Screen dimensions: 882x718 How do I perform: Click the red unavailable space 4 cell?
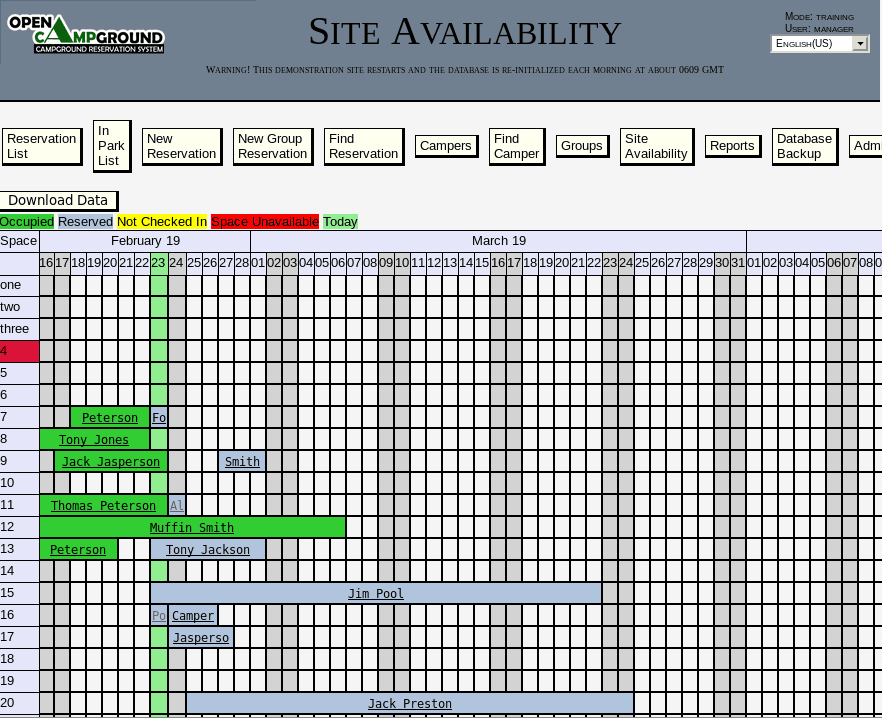[x=20, y=351]
